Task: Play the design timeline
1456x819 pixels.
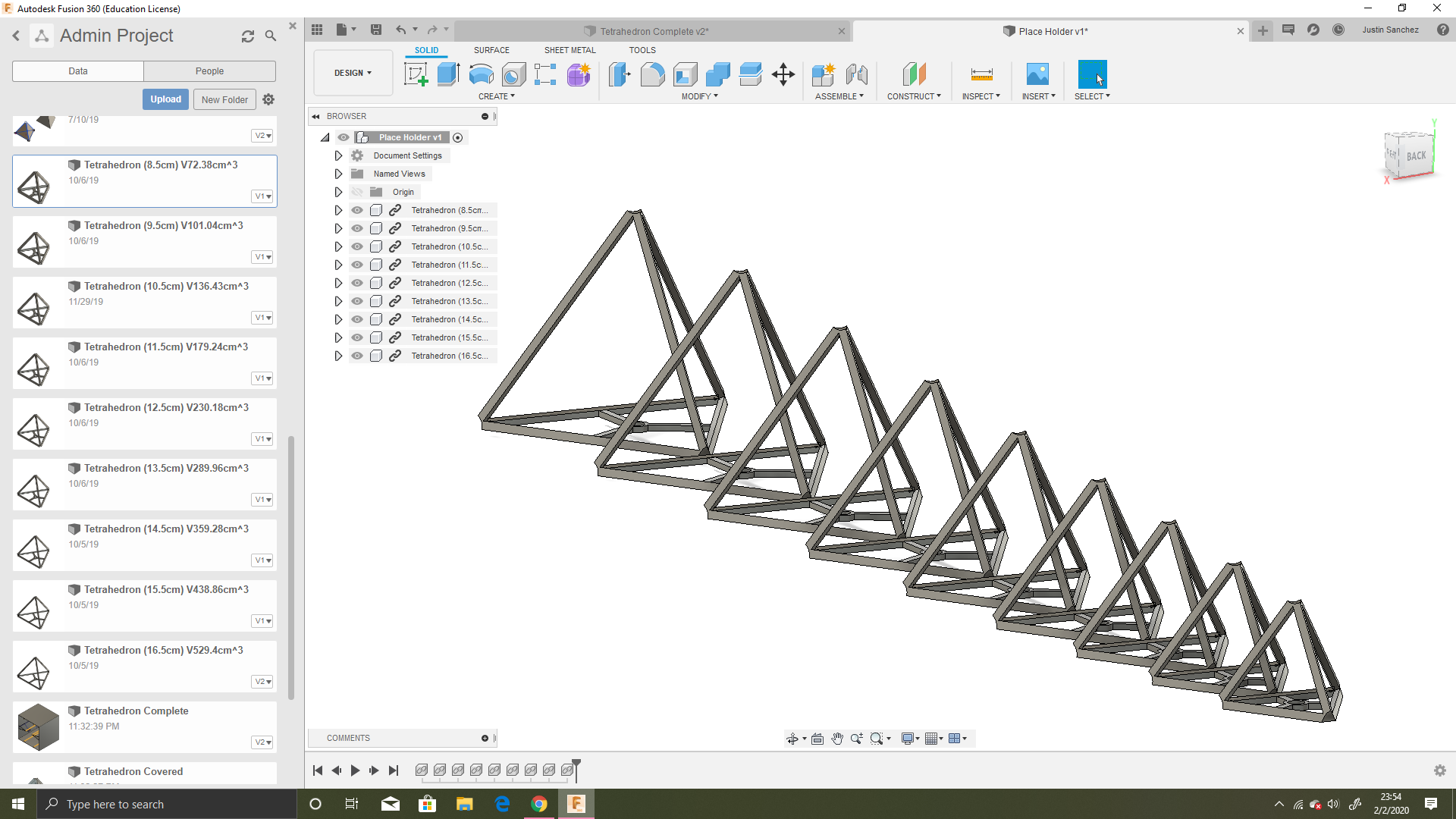Action: (x=355, y=770)
